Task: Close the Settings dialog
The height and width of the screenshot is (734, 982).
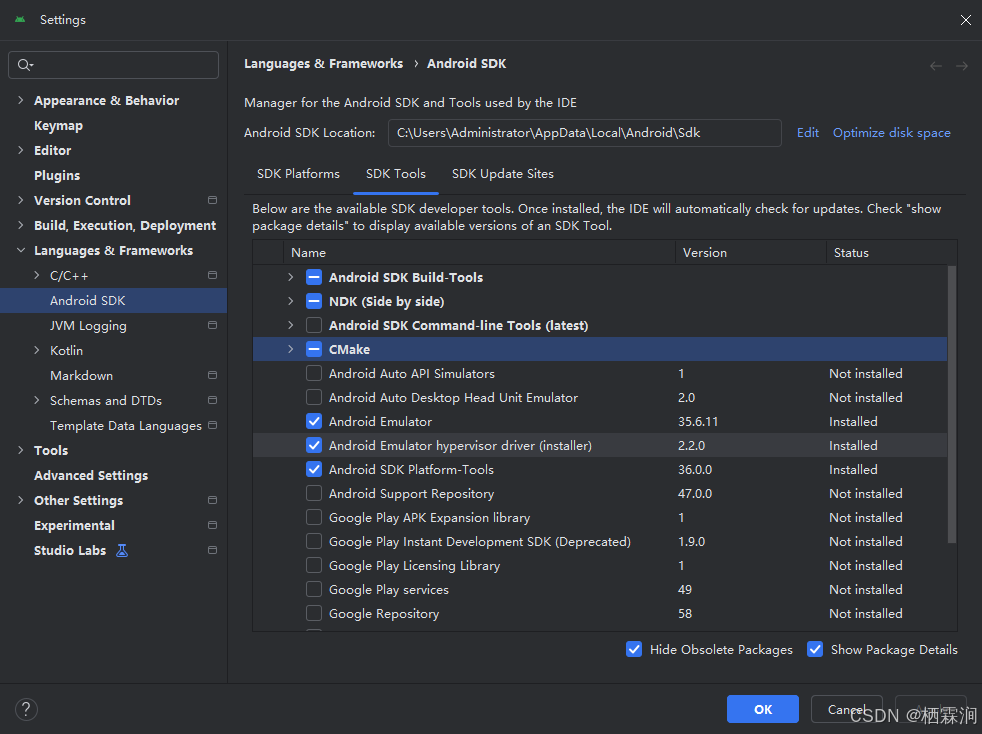Action: point(965,20)
